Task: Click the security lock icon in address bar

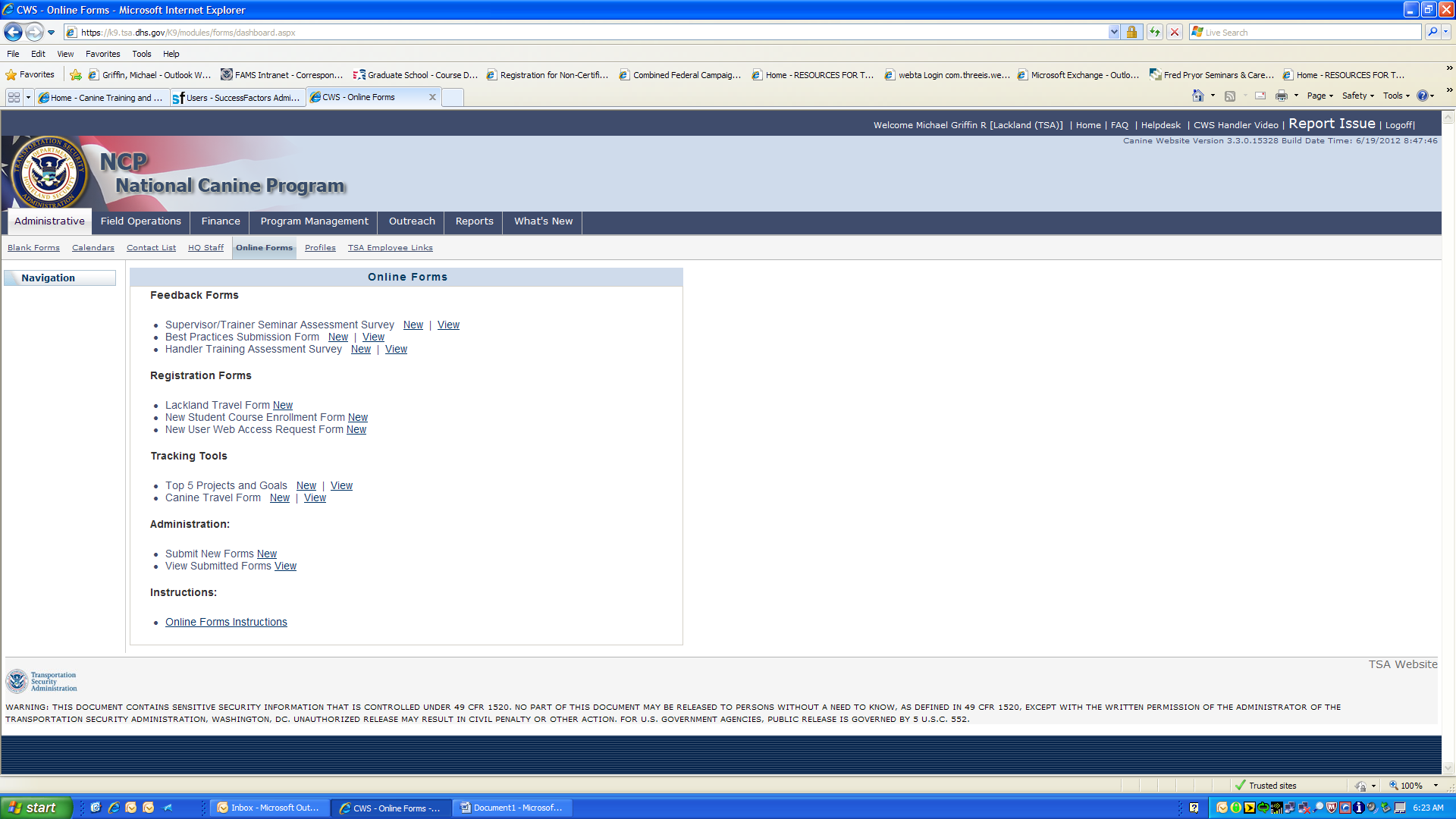Action: pyautogui.click(x=1131, y=32)
